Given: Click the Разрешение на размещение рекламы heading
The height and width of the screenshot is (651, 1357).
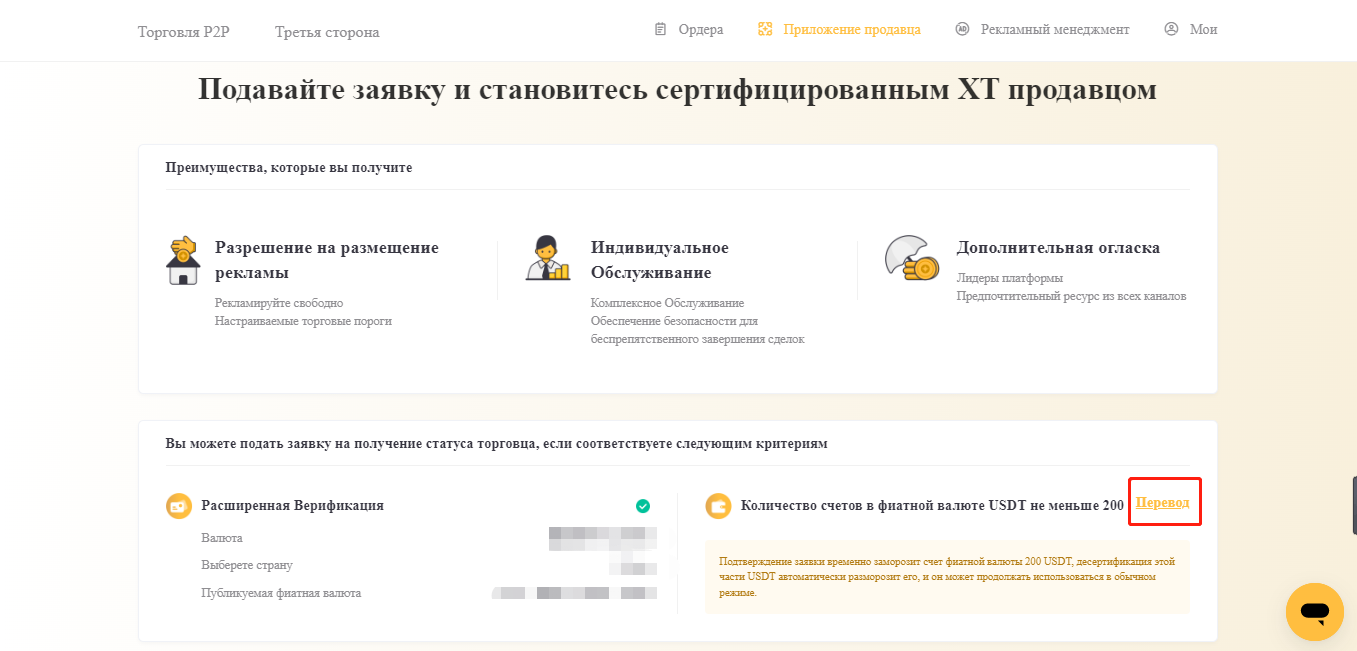Looking at the screenshot, I should tap(326, 260).
